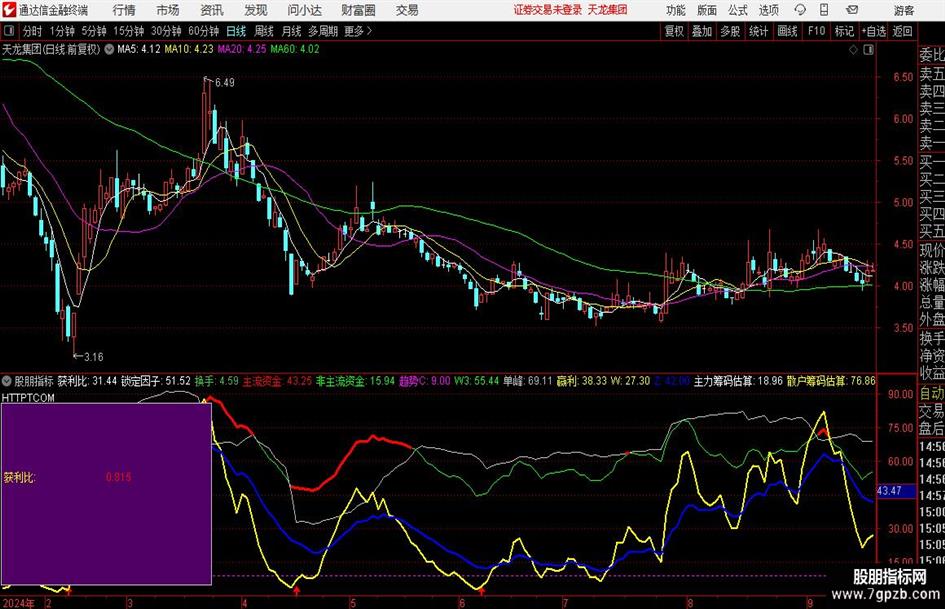The image size is (945, 609).
Task: Select the 日线 daily period
Action: tap(236, 31)
